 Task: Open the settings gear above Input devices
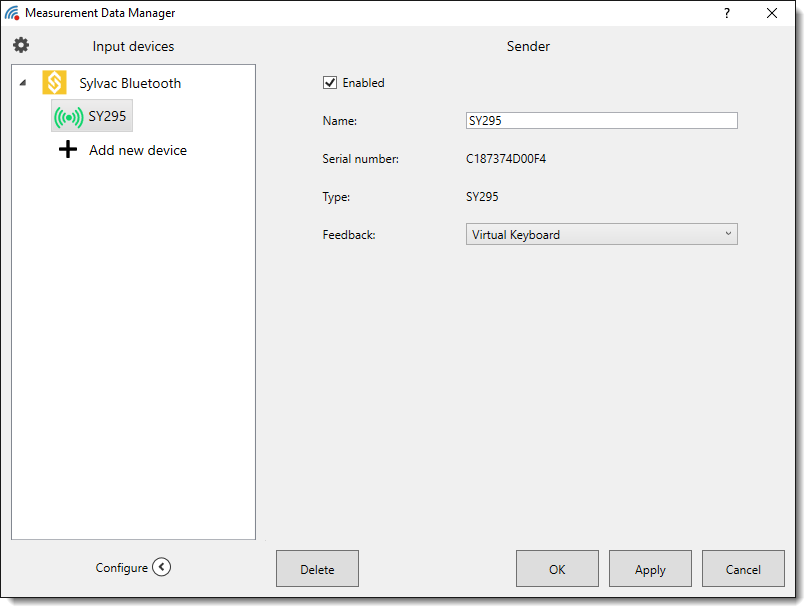coord(21,46)
